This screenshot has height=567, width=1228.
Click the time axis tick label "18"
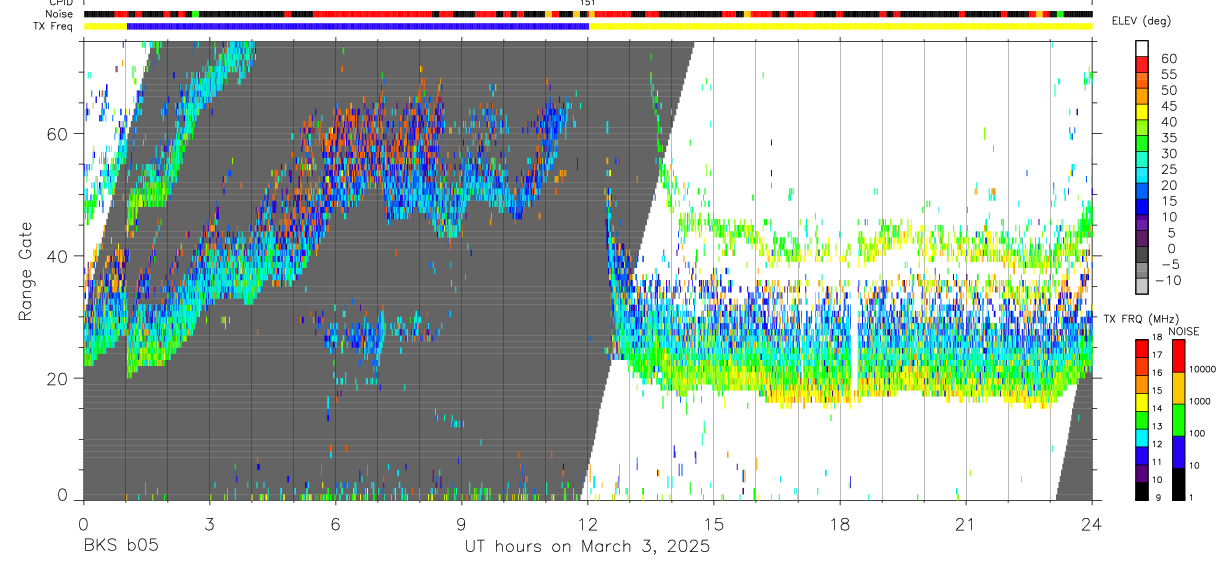pos(840,523)
